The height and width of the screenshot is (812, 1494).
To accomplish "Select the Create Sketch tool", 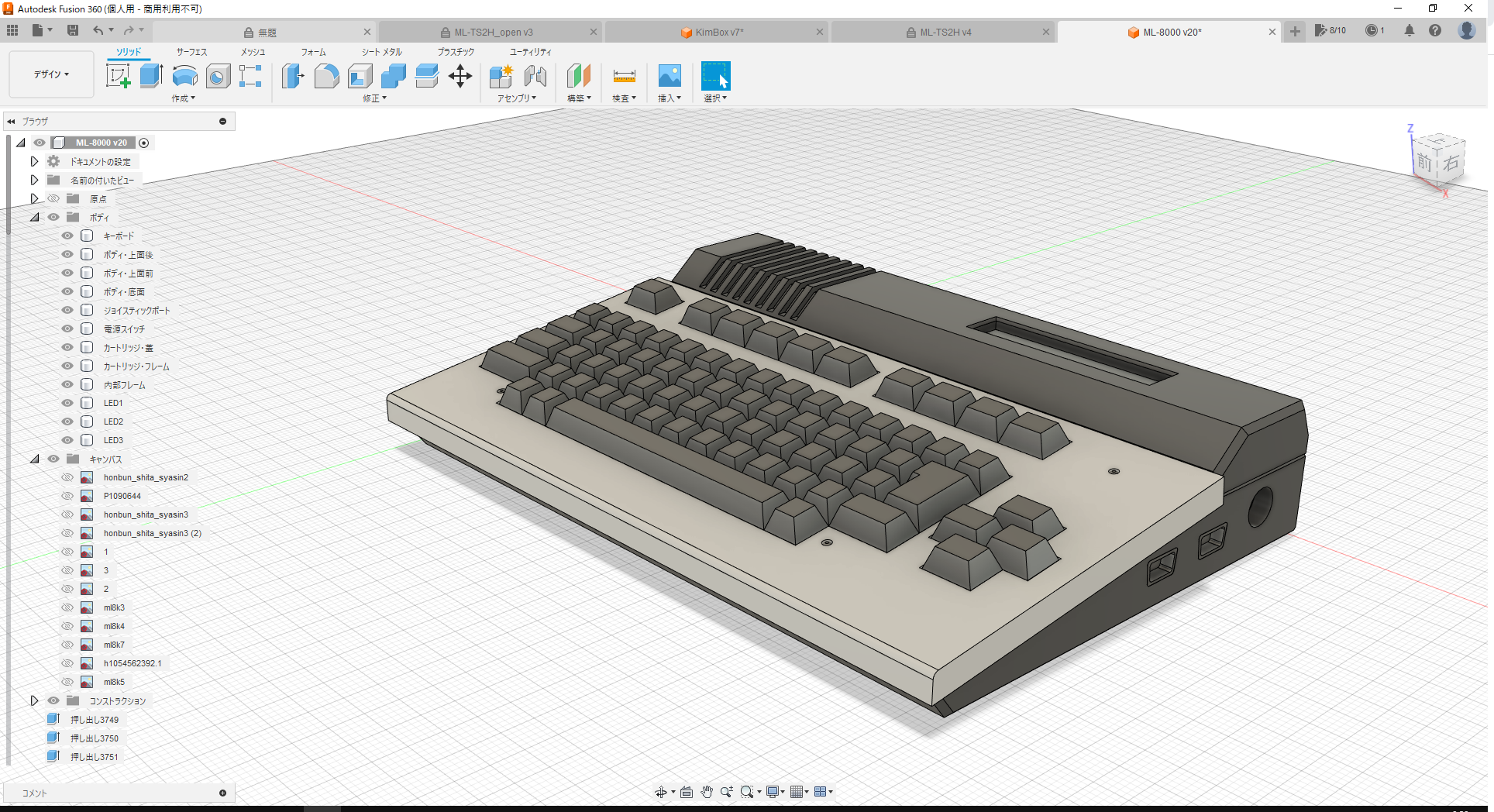I will [119, 76].
